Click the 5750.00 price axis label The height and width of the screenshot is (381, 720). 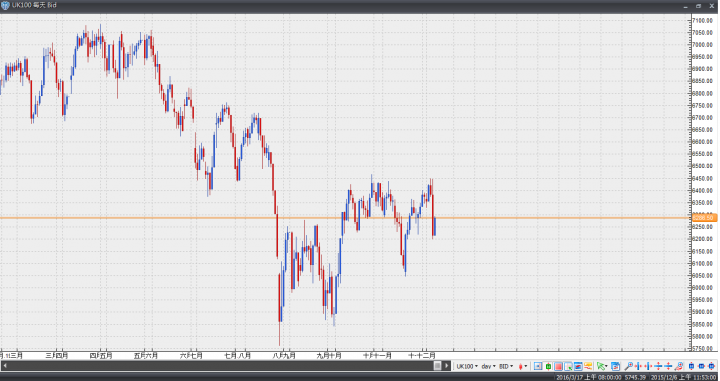tap(703, 348)
